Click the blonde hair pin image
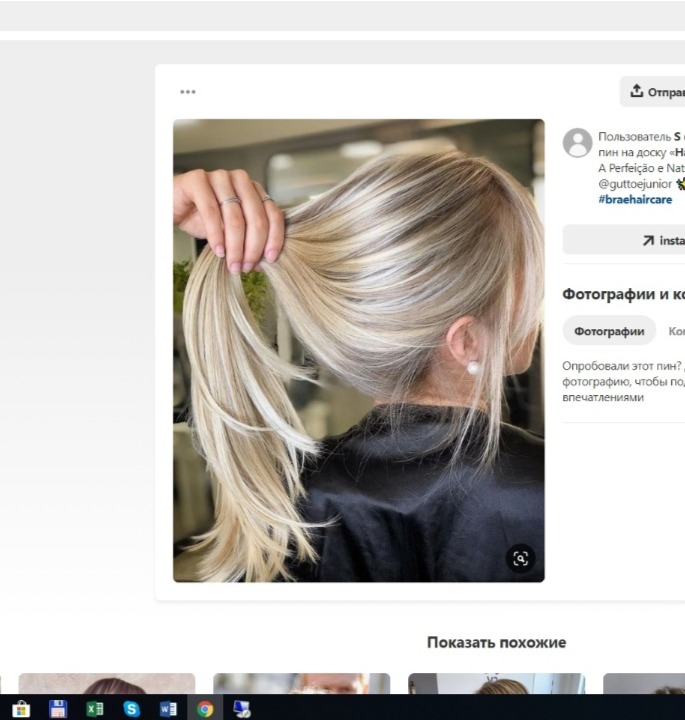 (x=358, y=350)
